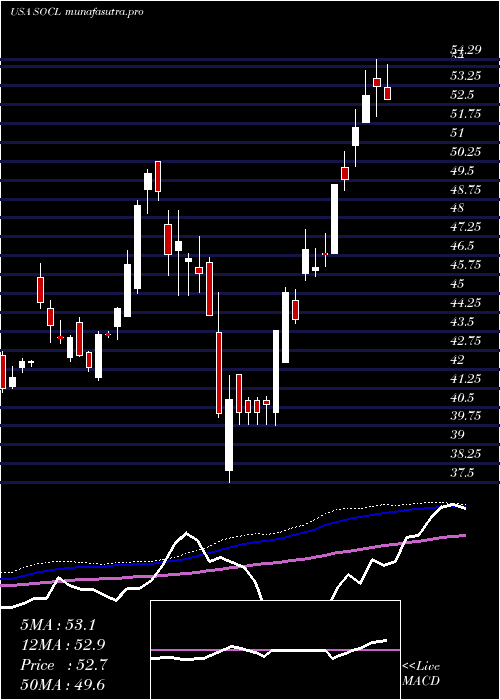Image resolution: width=500 pixels, height=700 pixels.
Task: Click the 45 price axis label
Action: (x=458, y=283)
